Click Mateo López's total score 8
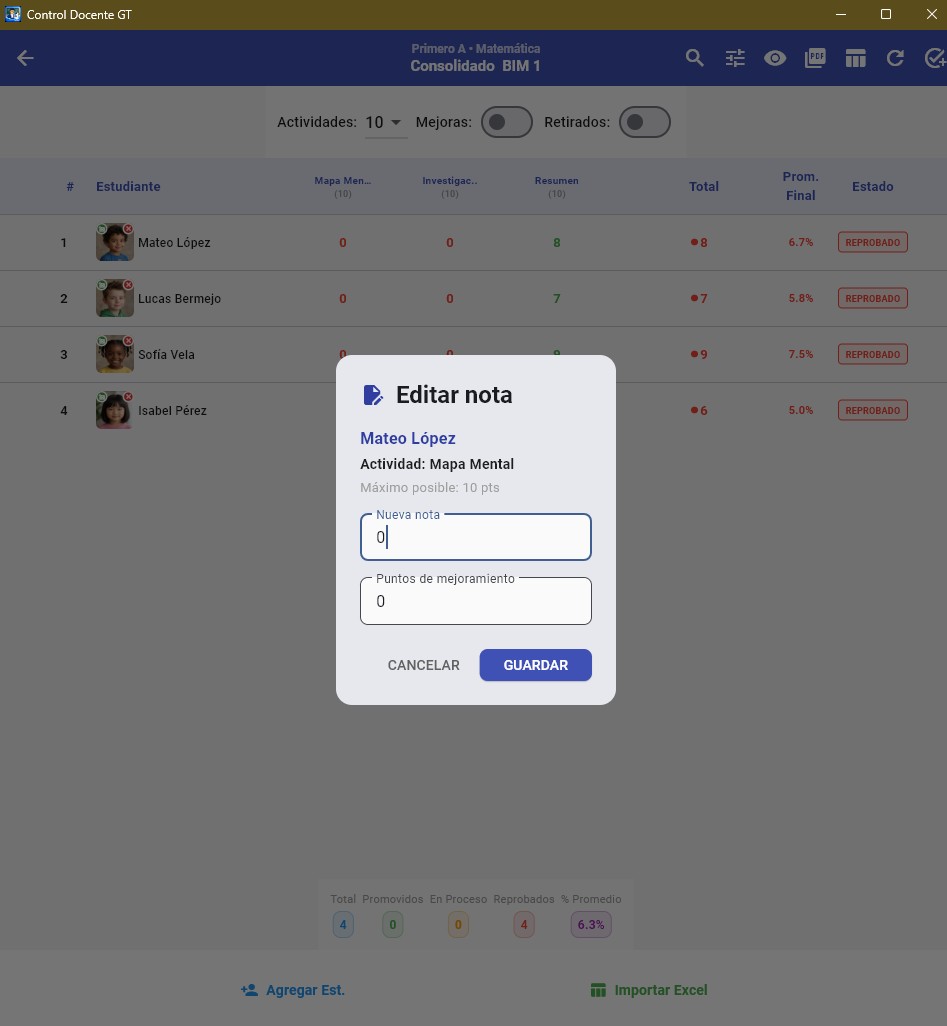This screenshot has height=1026, width=947. (x=699, y=243)
